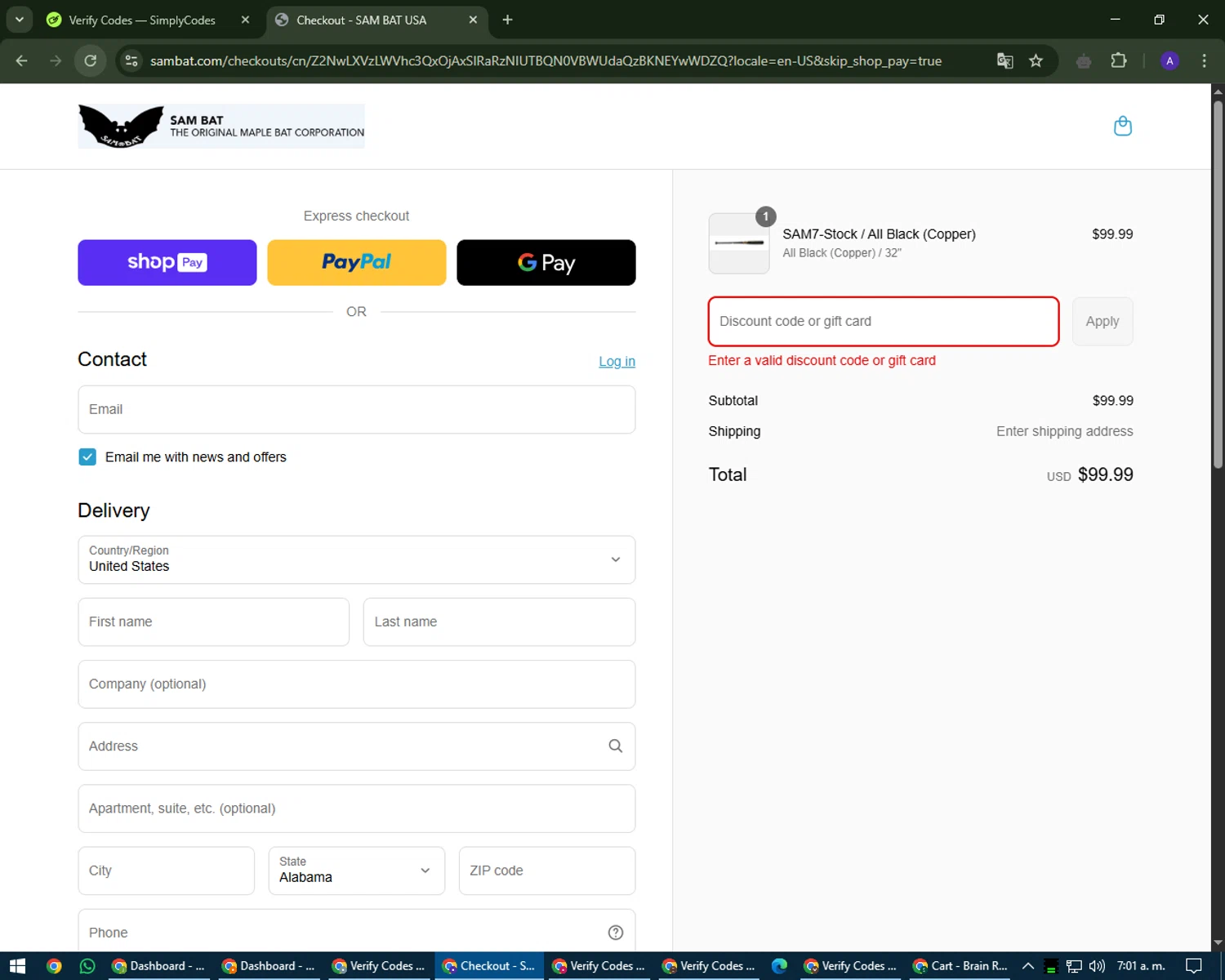Focus the First name field
The image size is (1225, 980).
(x=214, y=621)
